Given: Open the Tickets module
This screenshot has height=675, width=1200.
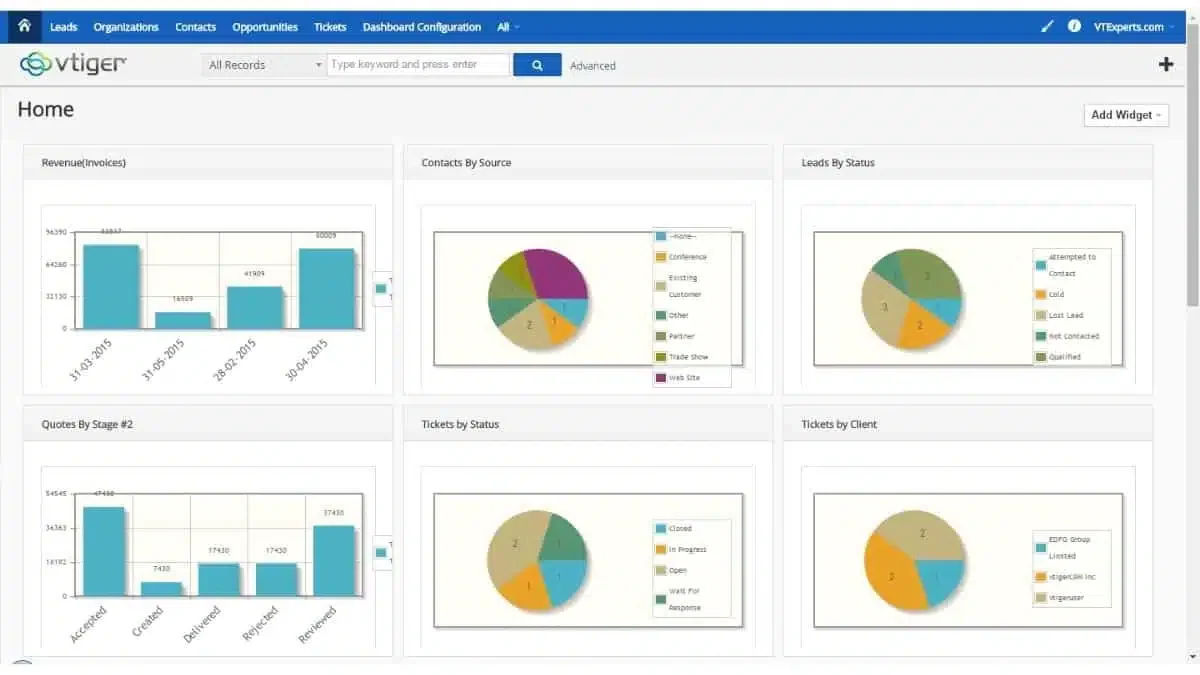Looking at the screenshot, I should pos(330,27).
